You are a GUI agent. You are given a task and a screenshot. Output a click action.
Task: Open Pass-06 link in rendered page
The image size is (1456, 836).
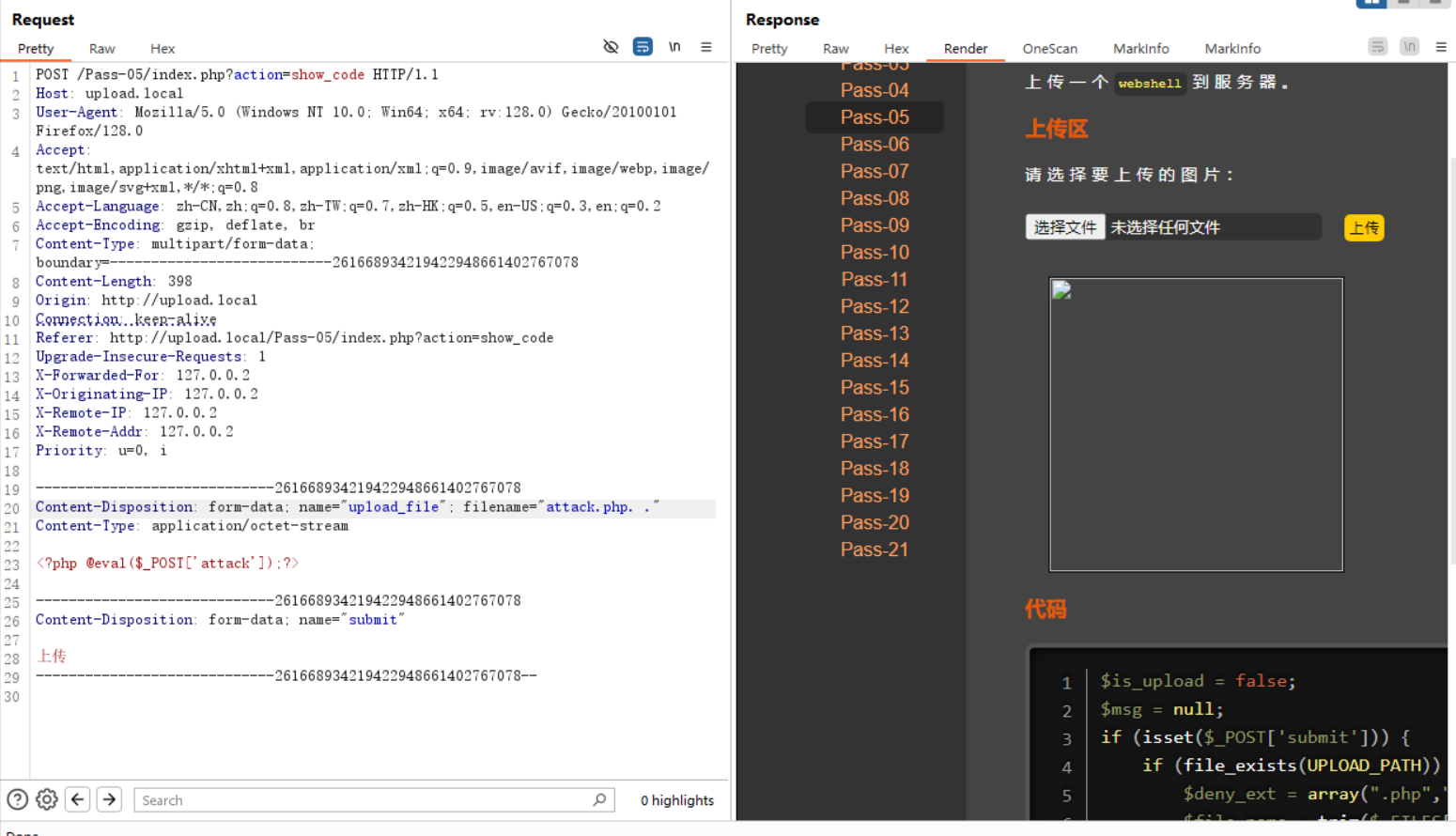coord(875,145)
